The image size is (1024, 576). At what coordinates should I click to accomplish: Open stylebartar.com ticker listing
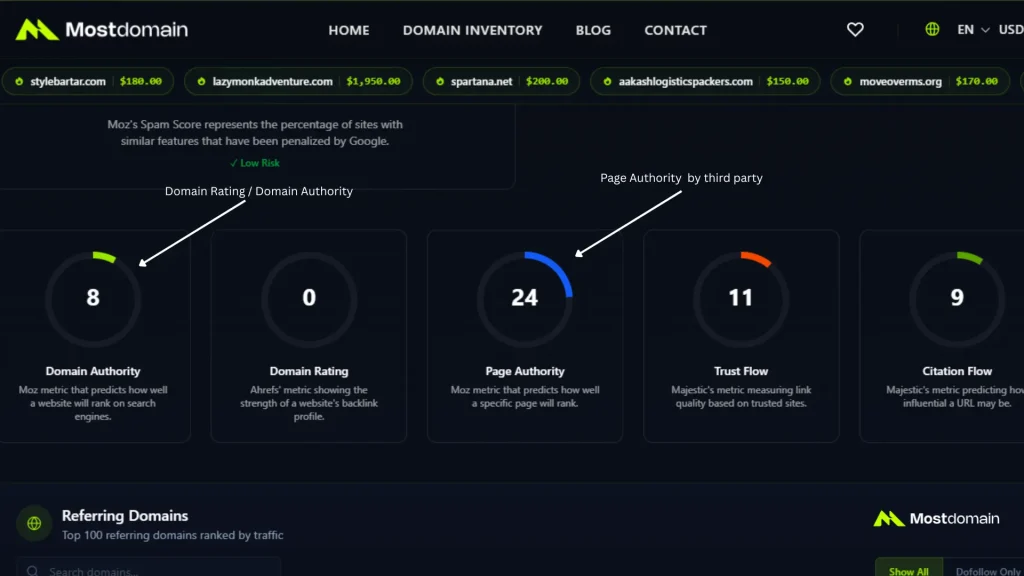click(x=88, y=81)
